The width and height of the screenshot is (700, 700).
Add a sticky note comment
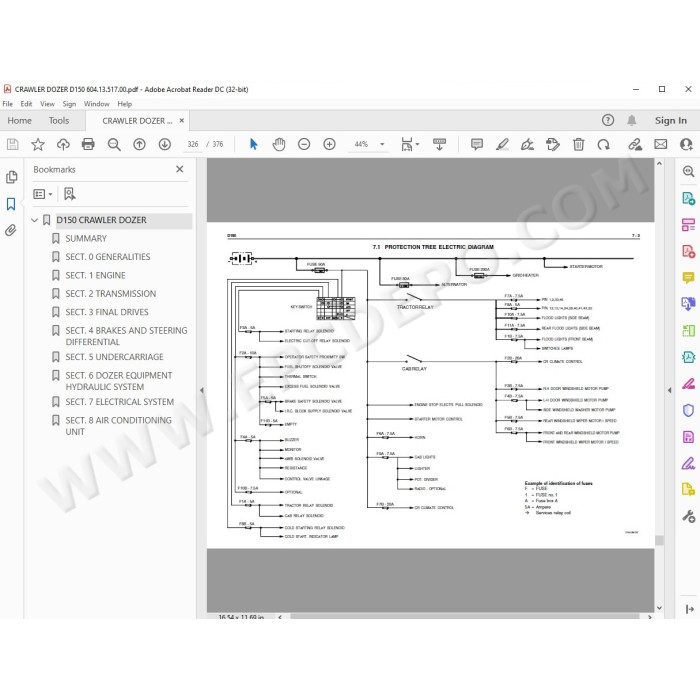pos(477,144)
